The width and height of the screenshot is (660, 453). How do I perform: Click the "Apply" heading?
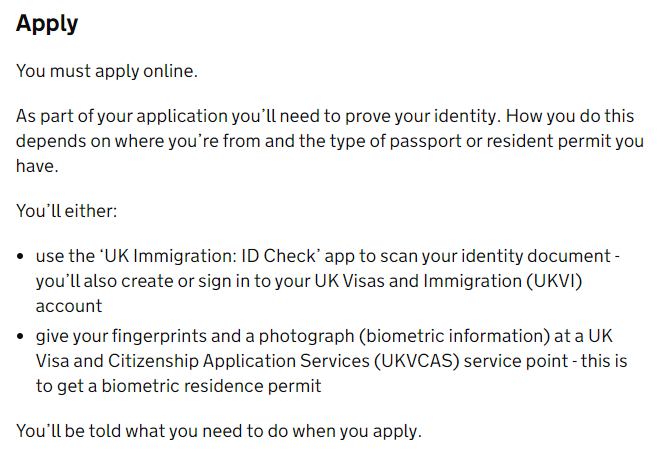[x=47, y=24]
